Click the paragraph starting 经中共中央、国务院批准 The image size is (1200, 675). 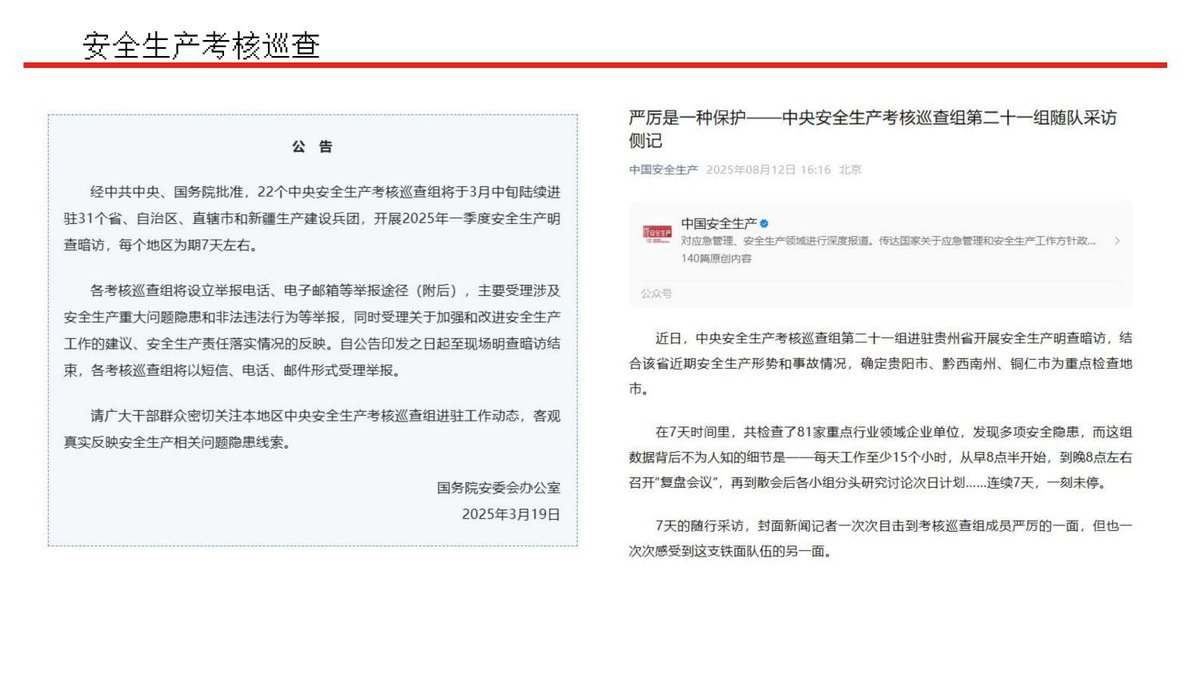312,217
